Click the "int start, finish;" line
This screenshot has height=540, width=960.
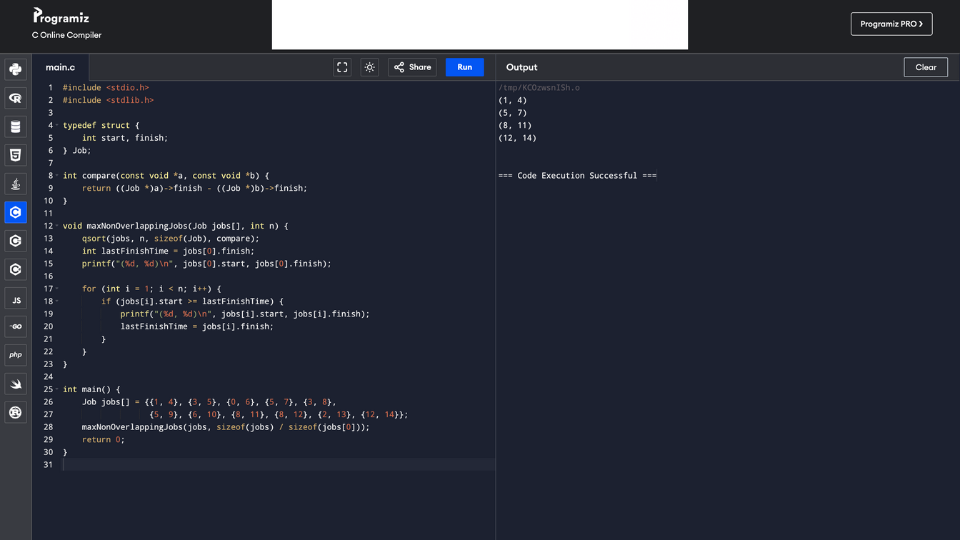[x=125, y=138]
